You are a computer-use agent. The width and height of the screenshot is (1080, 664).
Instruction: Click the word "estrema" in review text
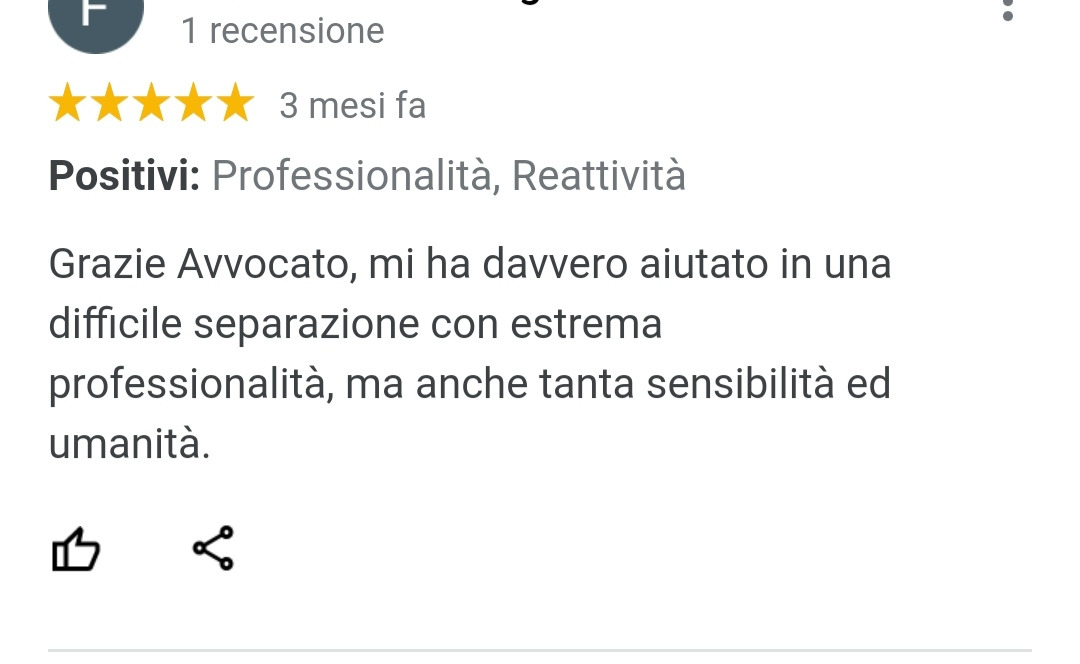[x=586, y=324]
